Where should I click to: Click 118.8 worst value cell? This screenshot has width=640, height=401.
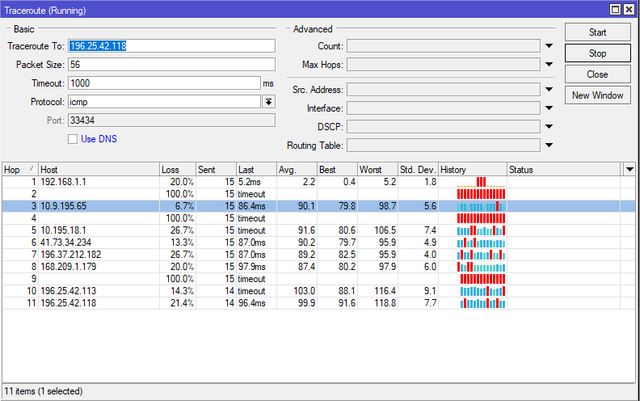[377, 303]
